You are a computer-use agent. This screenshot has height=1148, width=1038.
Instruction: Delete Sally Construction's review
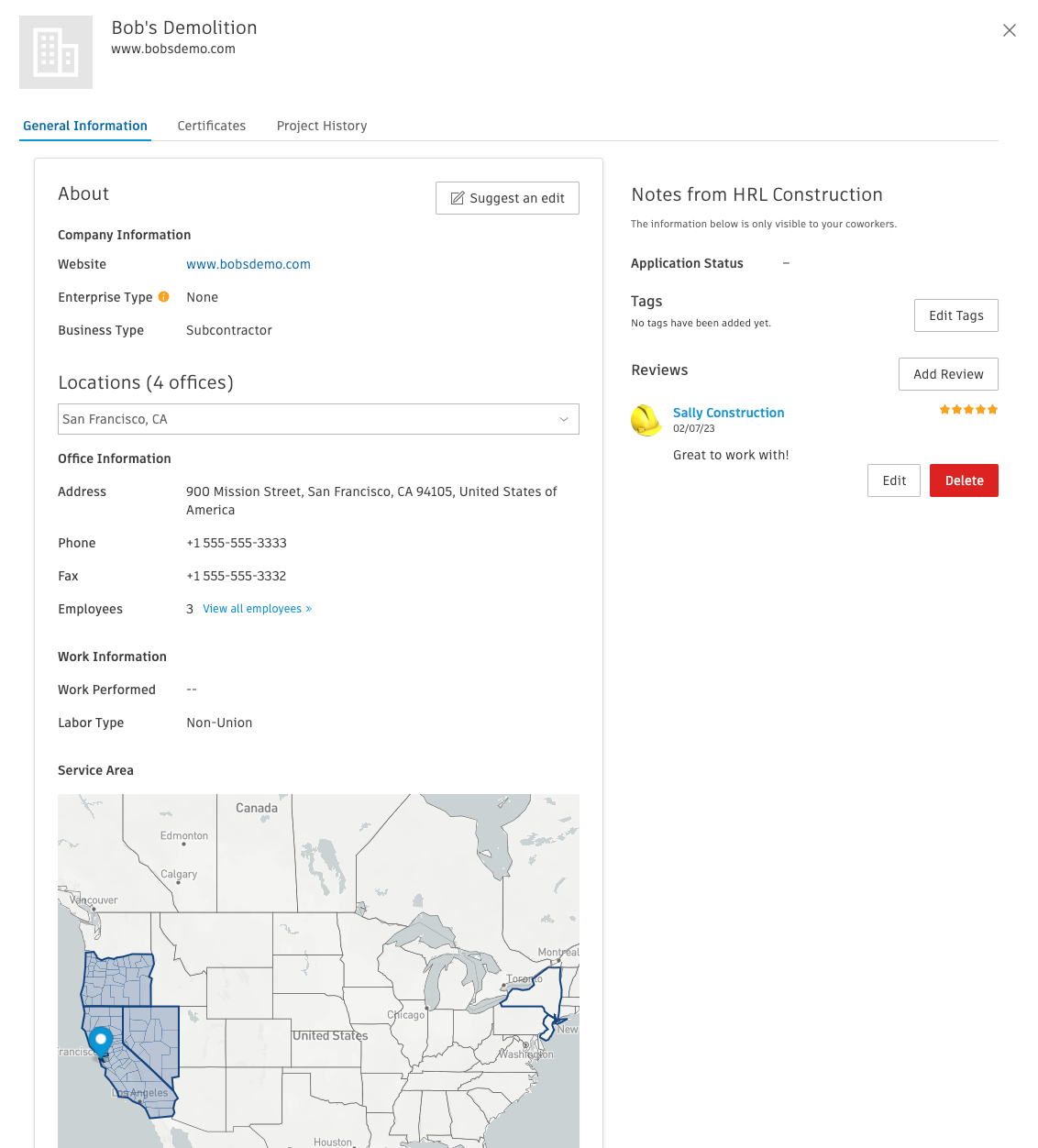click(964, 480)
